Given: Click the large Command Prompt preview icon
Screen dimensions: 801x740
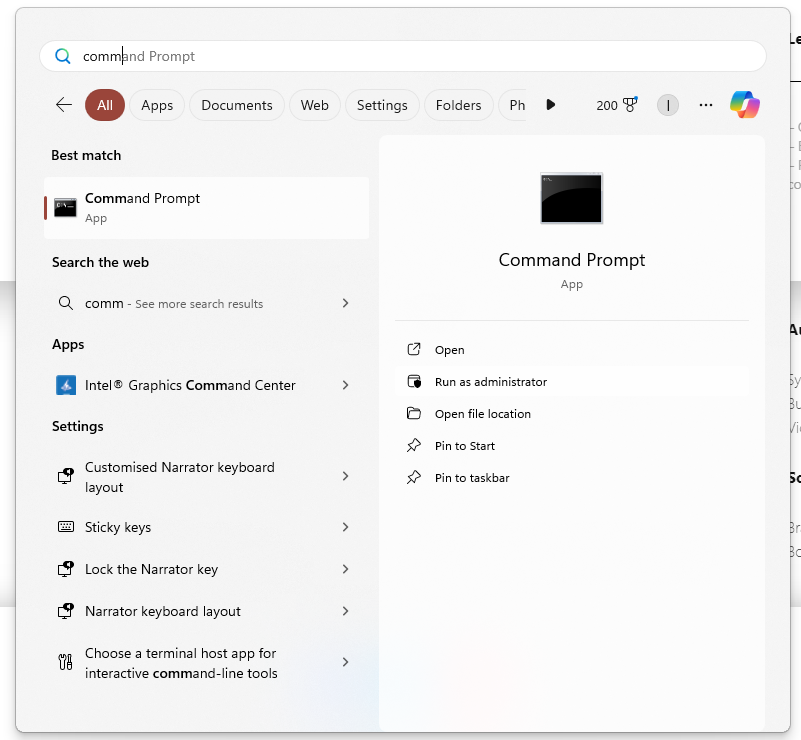Looking at the screenshot, I should (571, 198).
